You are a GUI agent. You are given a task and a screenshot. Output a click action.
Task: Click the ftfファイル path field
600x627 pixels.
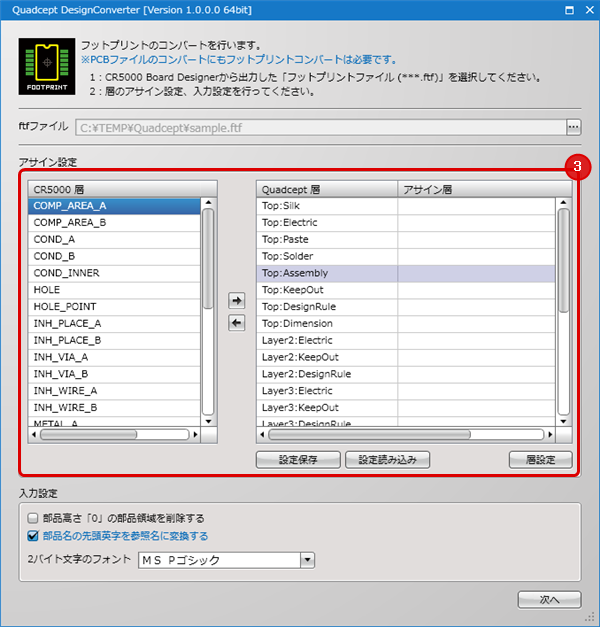coord(321,128)
